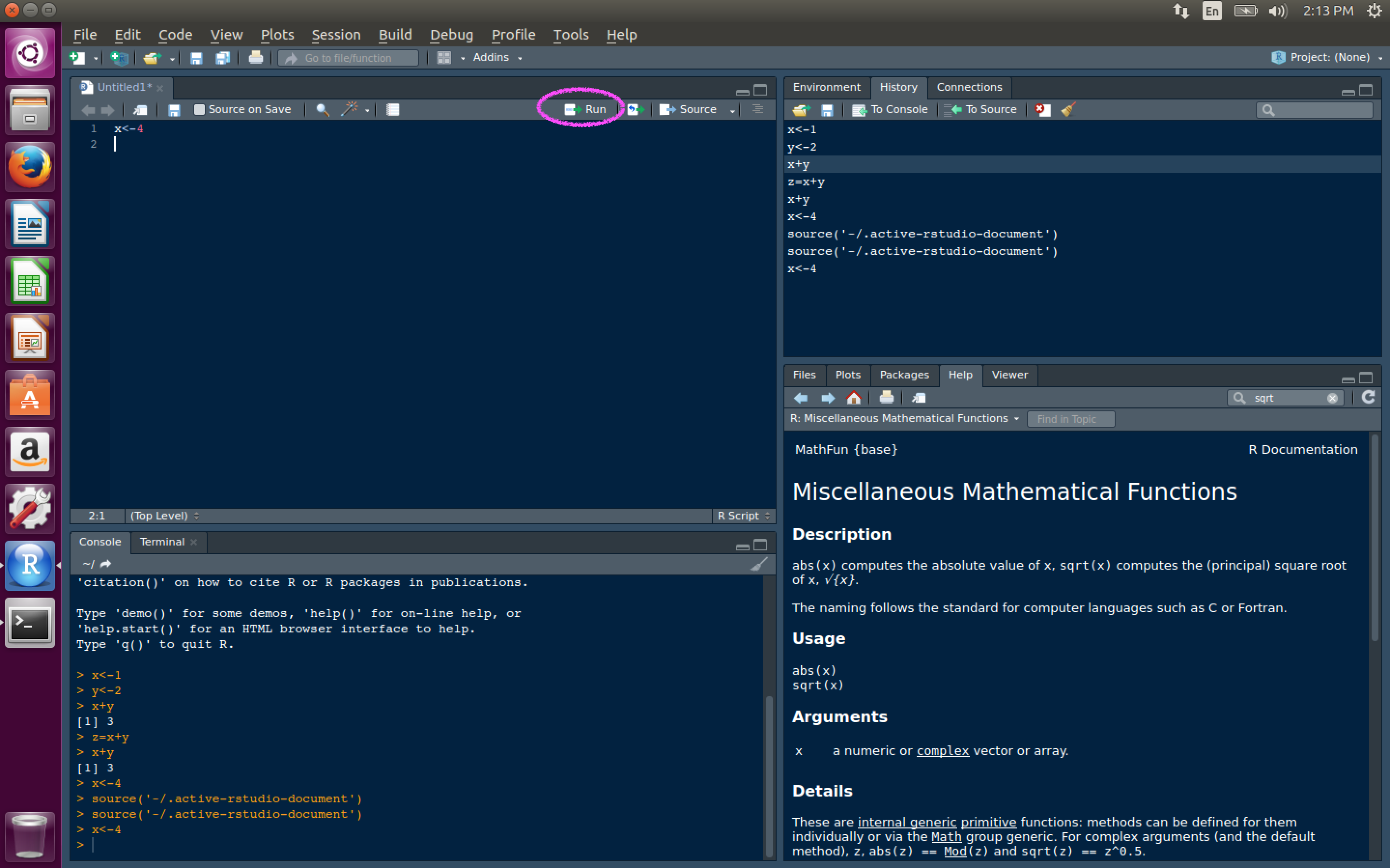Refresh the help topic icon
1390x868 pixels.
click(x=1368, y=397)
